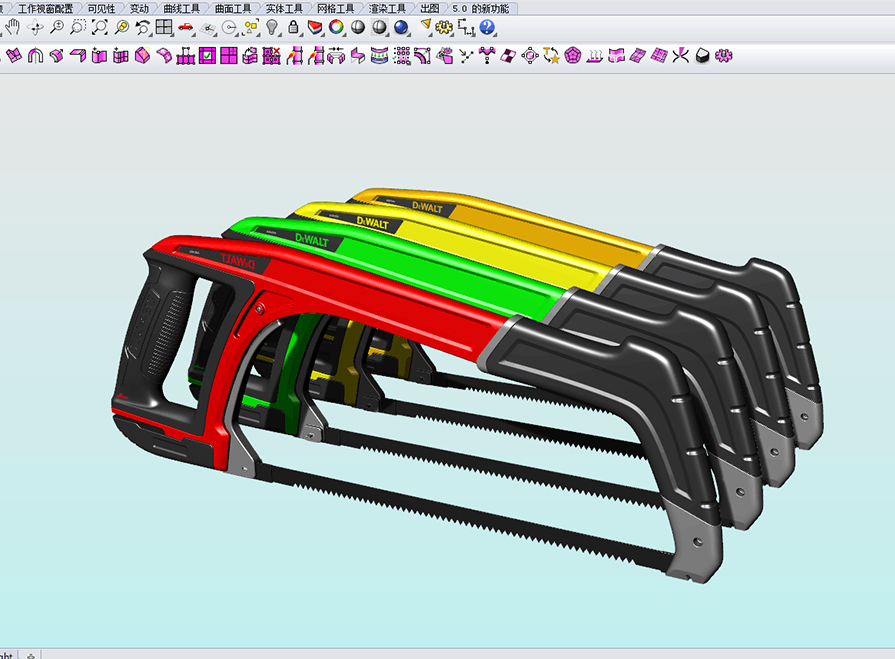Click the gray Rendered viewport sphere icon
Image resolution: width=895 pixels, height=659 pixels.
(x=380, y=27)
